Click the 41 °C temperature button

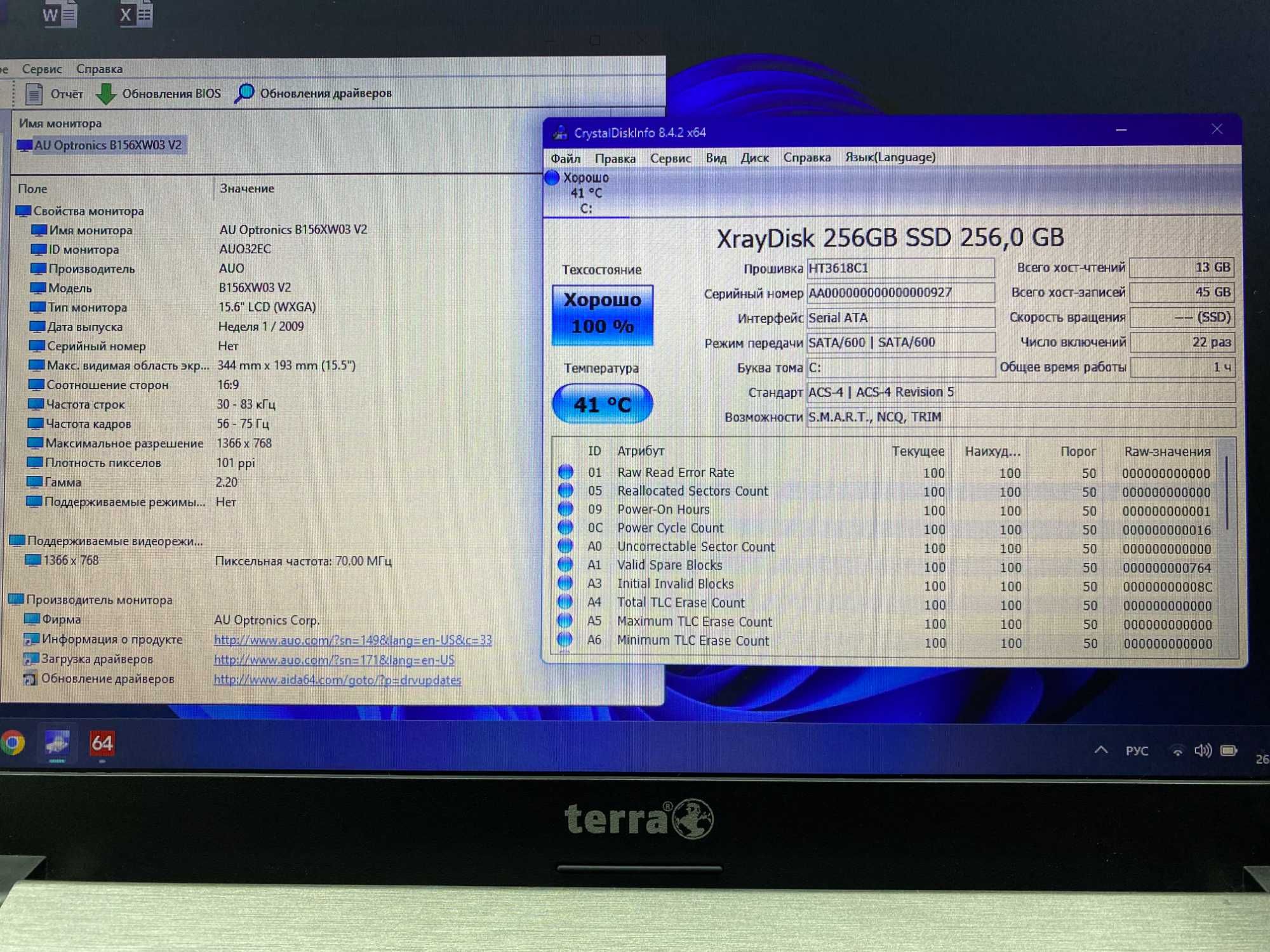[602, 404]
